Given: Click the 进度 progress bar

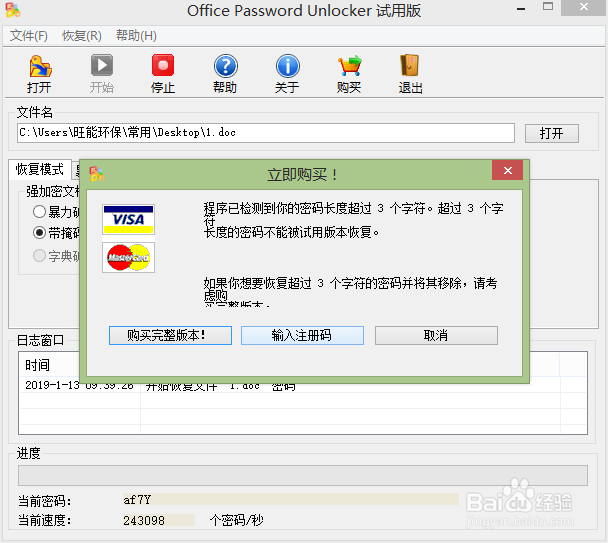Looking at the screenshot, I should coord(303,476).
